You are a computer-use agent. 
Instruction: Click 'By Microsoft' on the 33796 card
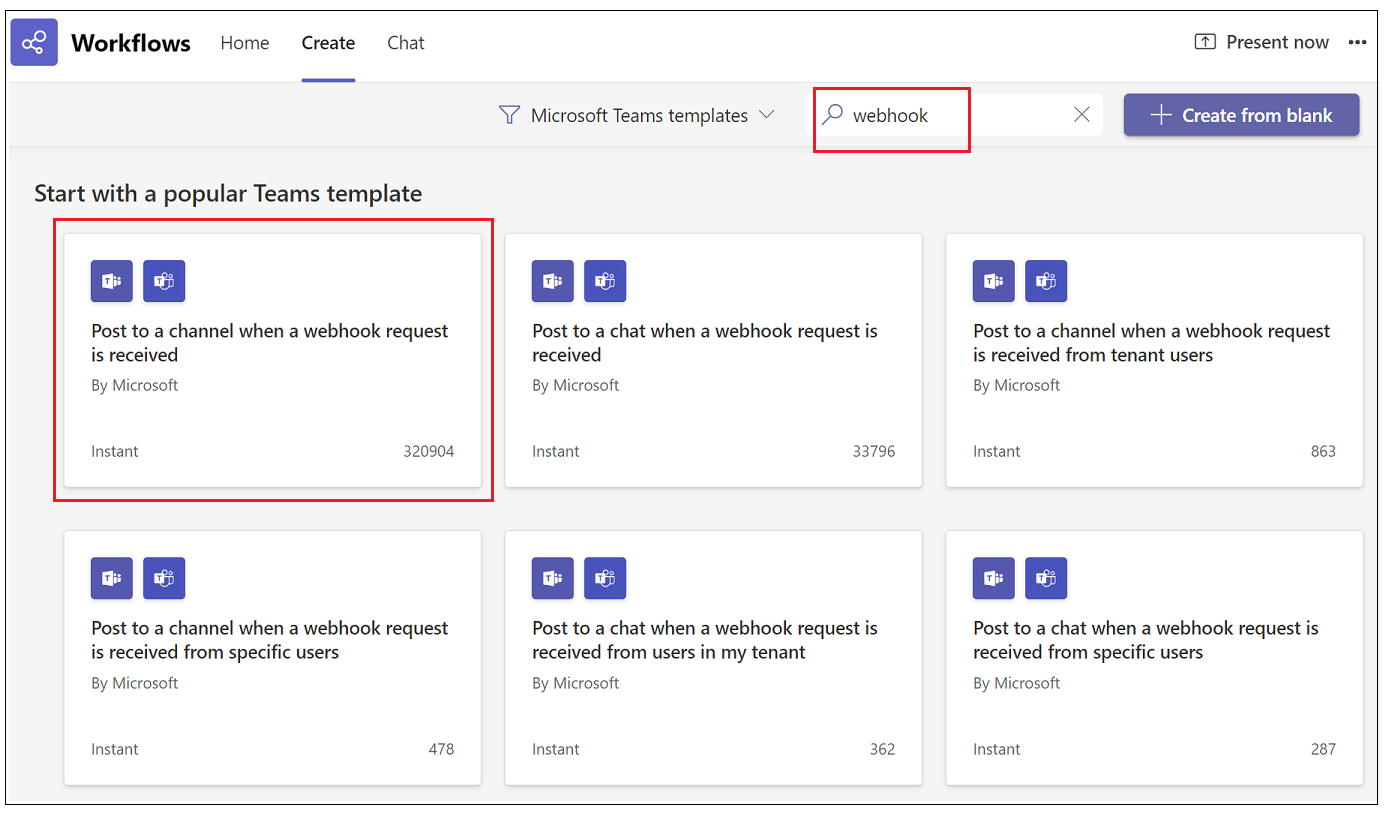coord(576,385)
